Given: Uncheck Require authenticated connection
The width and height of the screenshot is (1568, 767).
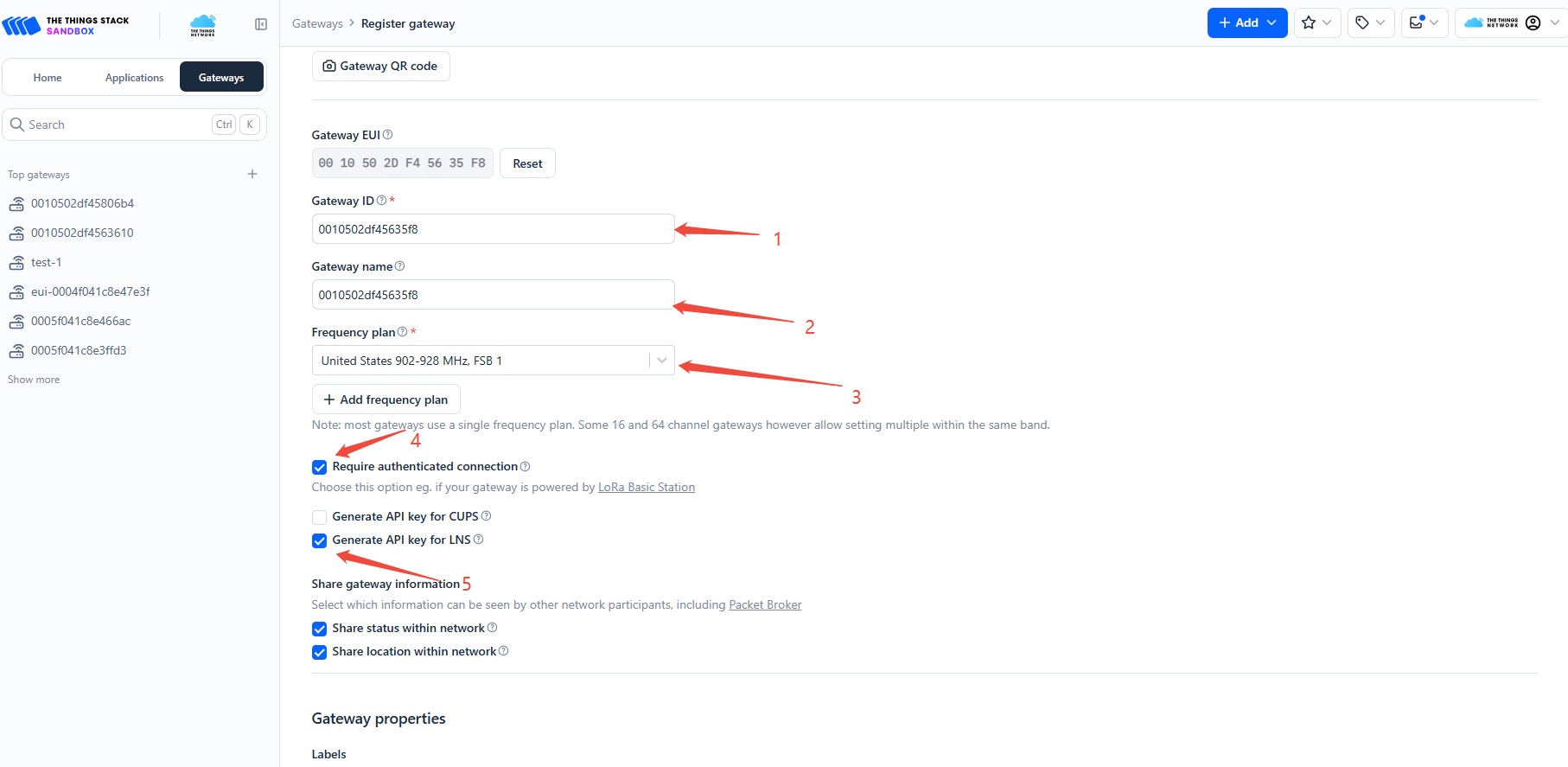Looking at the screenshot, I should (x=320, y=467).
